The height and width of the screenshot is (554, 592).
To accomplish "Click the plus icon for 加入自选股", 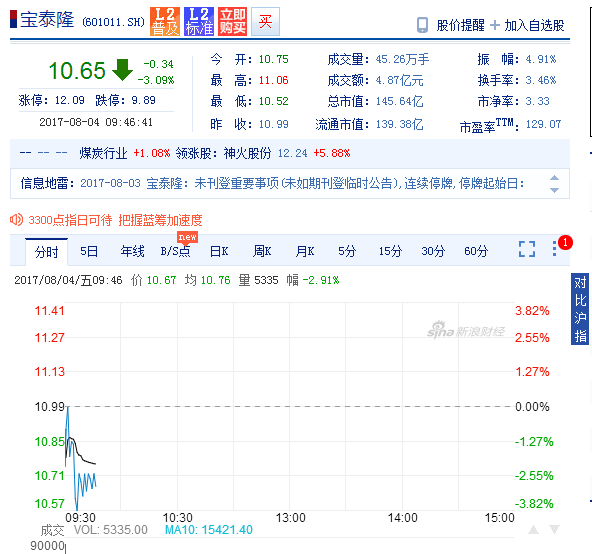I will coord(495,25).
